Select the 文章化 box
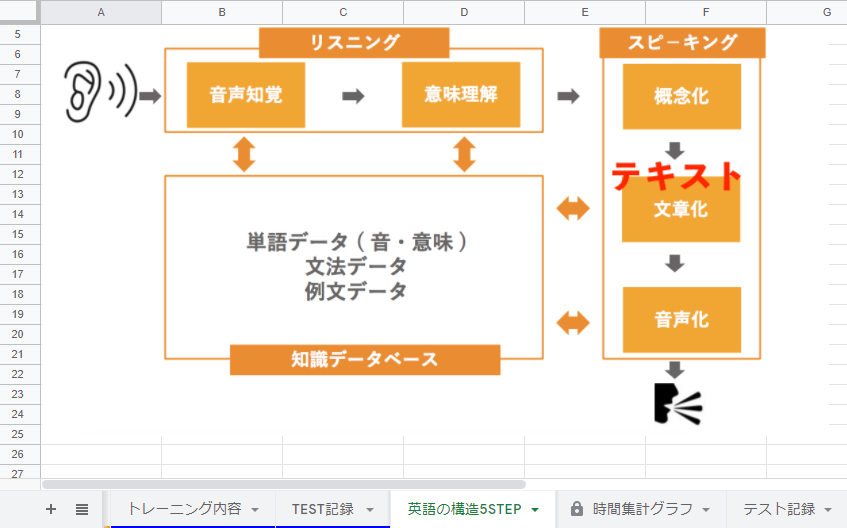This screenshot has height=528, width=847. (681, 209)
